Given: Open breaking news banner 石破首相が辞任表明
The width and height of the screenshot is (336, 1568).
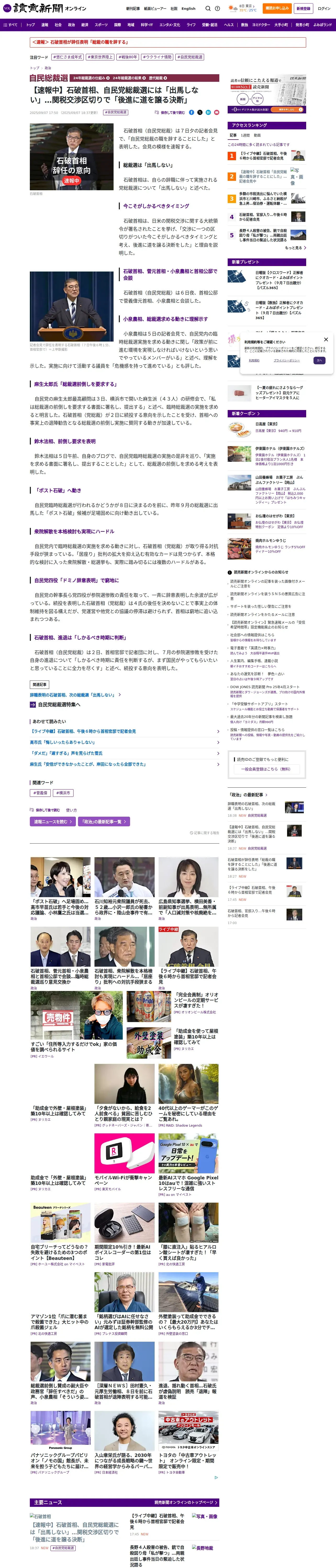Looking at the screenshot, I should tap(168, 43).
